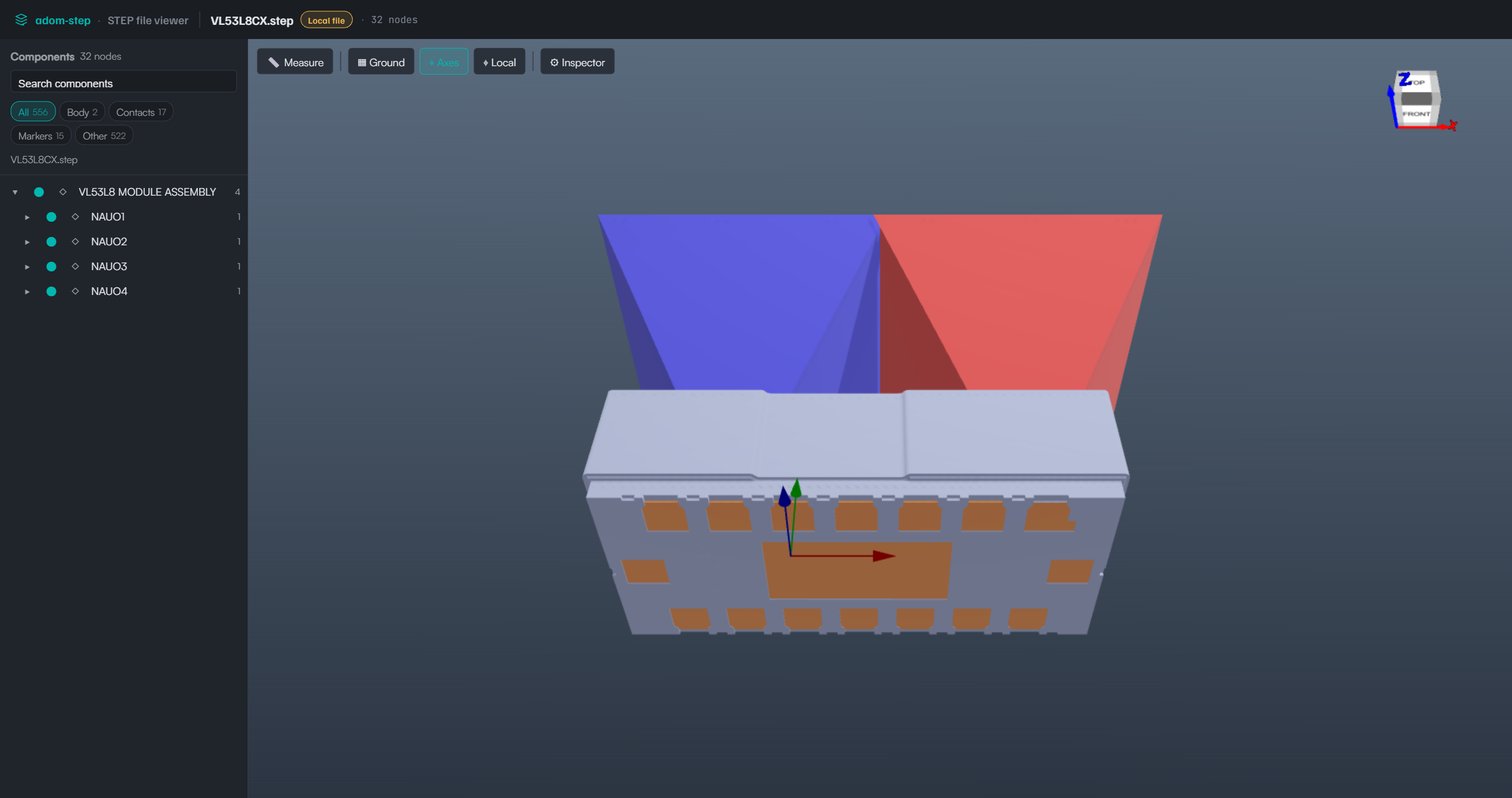Toggle visibility of NAUO4 component

click(51, 291)
